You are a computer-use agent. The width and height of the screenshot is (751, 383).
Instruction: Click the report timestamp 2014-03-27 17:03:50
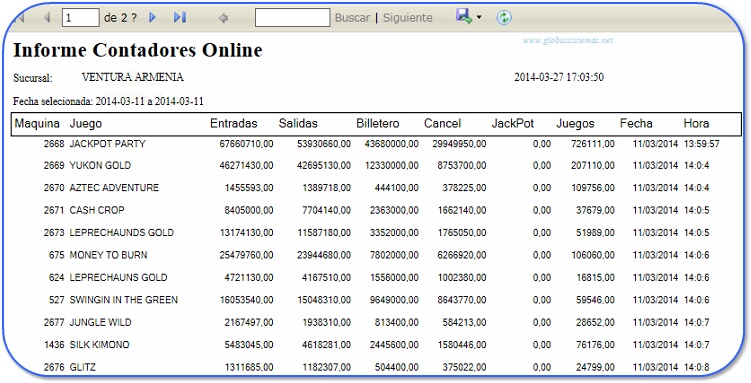pyautogui.click(x=559, y=77)
